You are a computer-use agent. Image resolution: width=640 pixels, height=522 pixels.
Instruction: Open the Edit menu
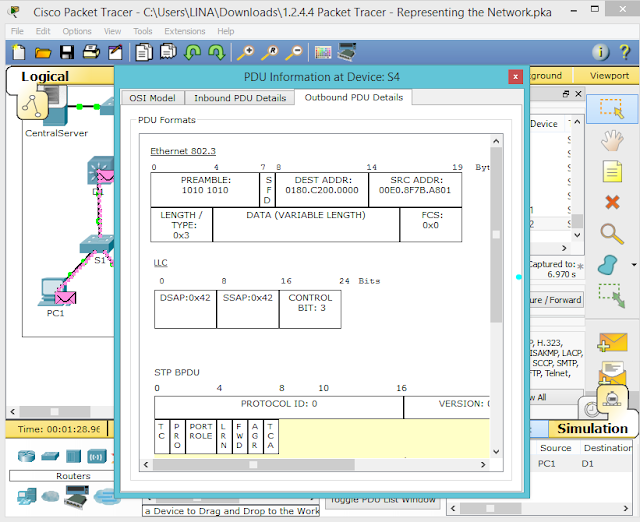point(42,31)
